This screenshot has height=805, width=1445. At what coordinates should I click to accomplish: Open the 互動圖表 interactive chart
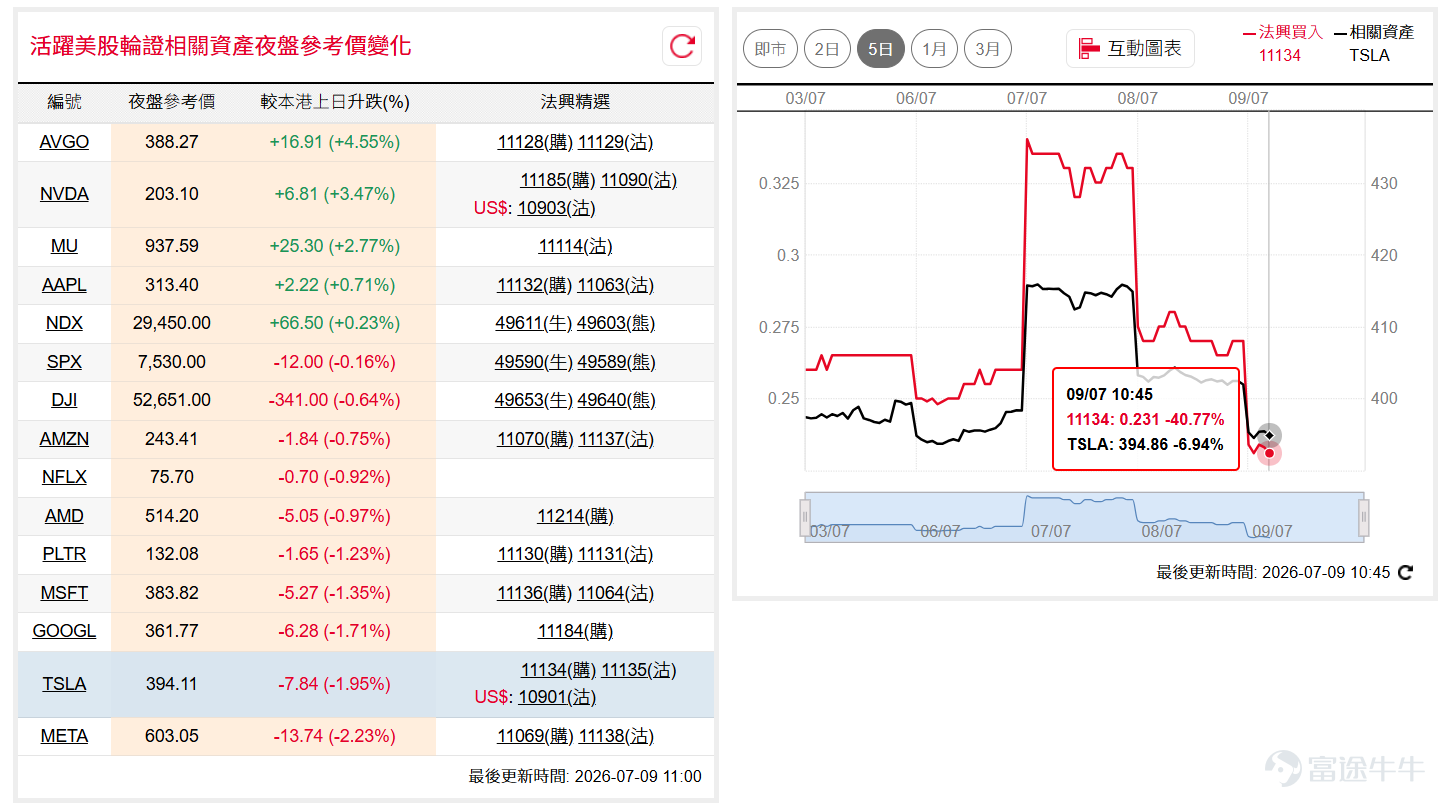pyautogui.click(x=1130, y=48)
